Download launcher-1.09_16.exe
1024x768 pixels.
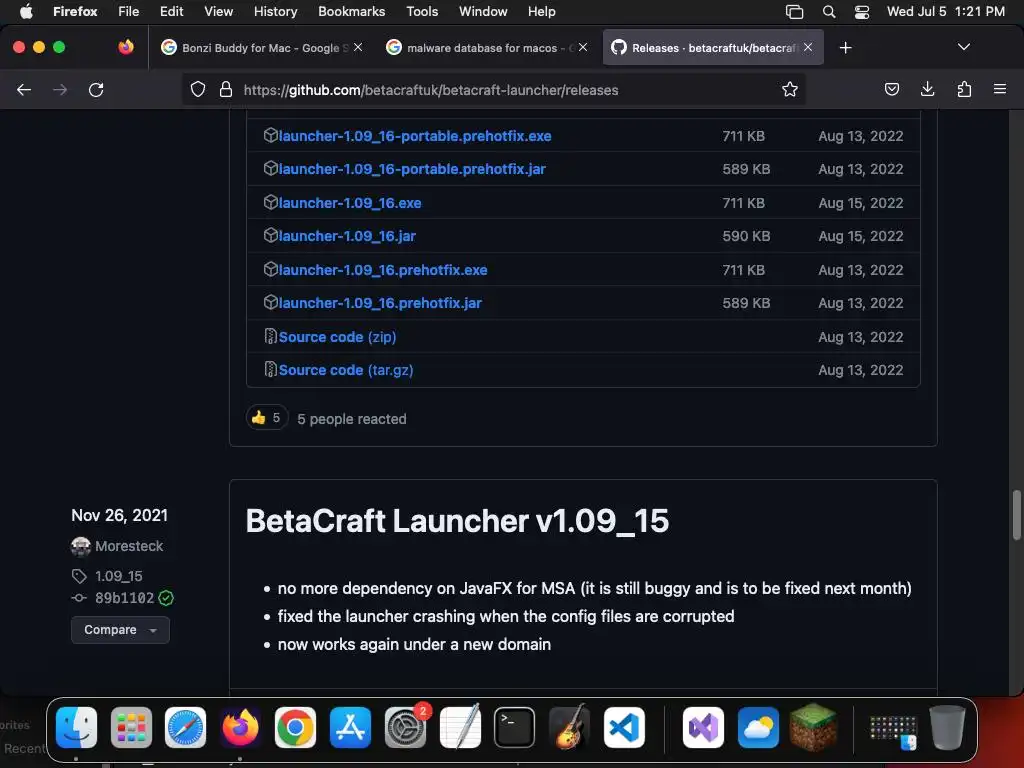click(350, 203)
